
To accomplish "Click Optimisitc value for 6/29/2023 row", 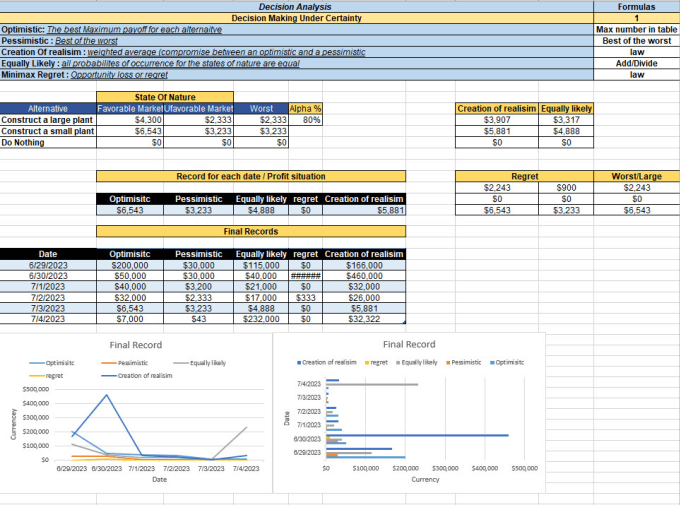I will point(130,265).
